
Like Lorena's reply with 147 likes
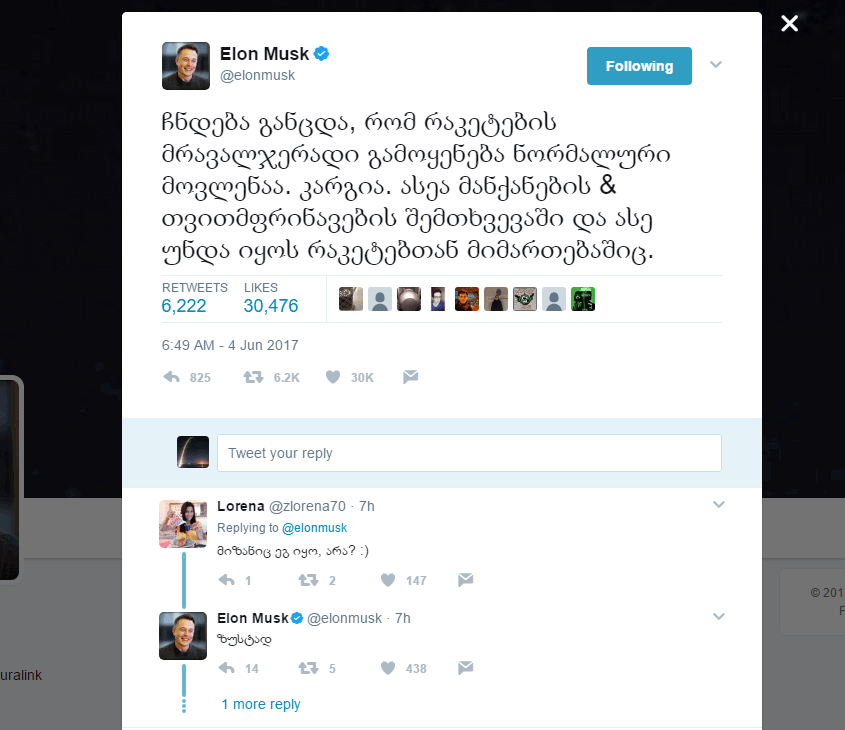390,580
